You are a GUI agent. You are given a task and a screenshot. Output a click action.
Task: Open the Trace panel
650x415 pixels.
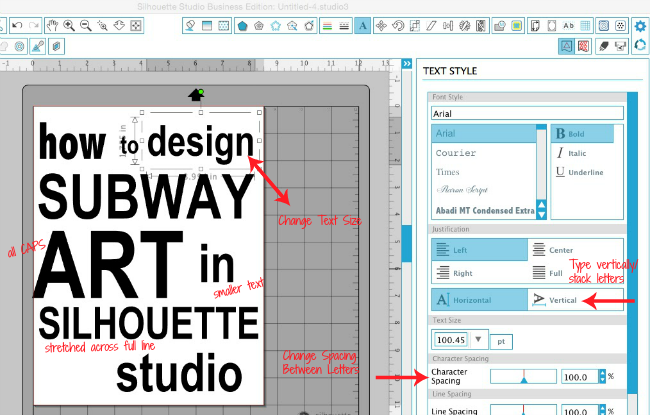pos(517,26)
